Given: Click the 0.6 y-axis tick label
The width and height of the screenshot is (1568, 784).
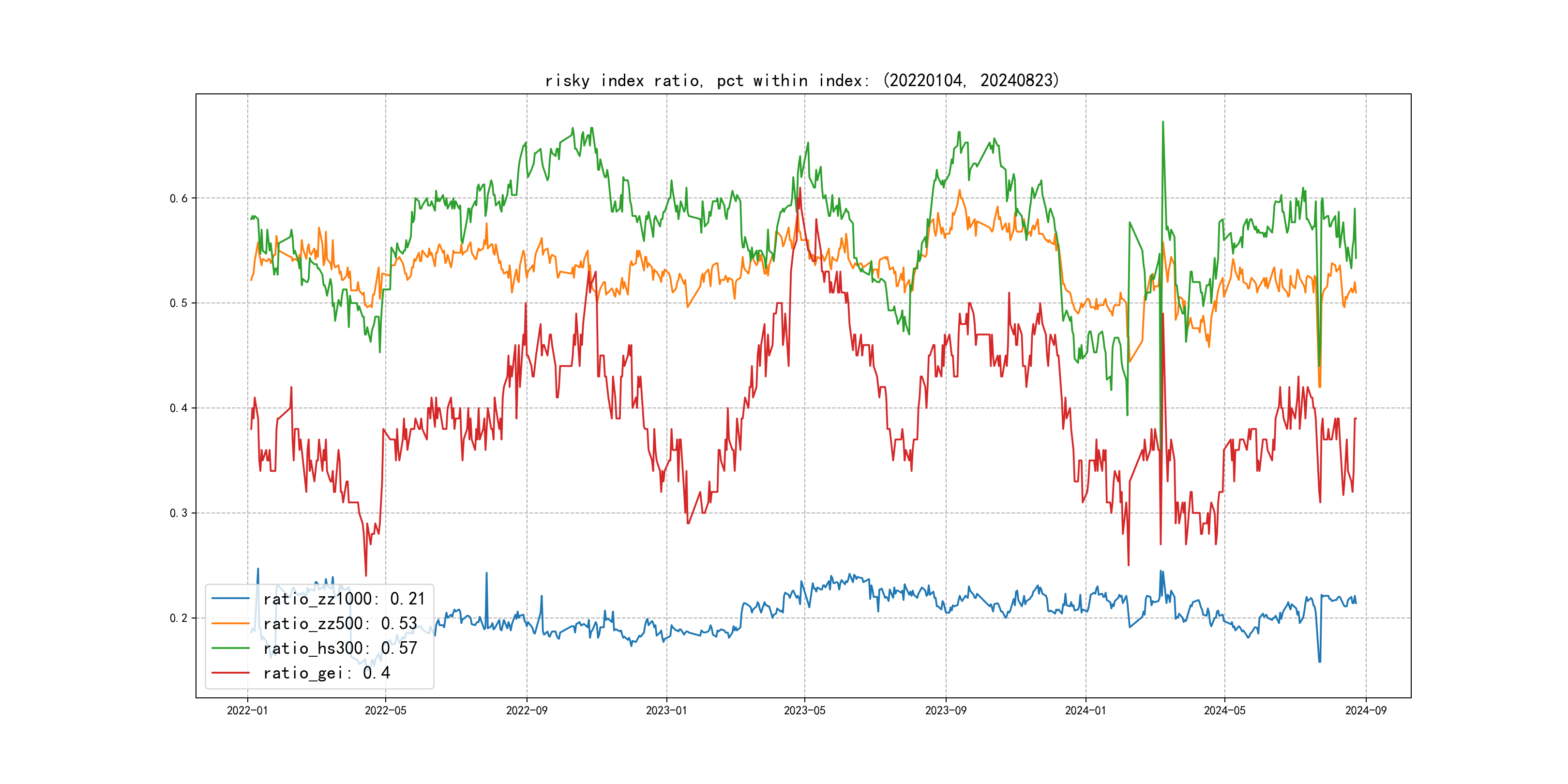Looking at the screenshot, I should pyautogui.click(x=179, y=198).
